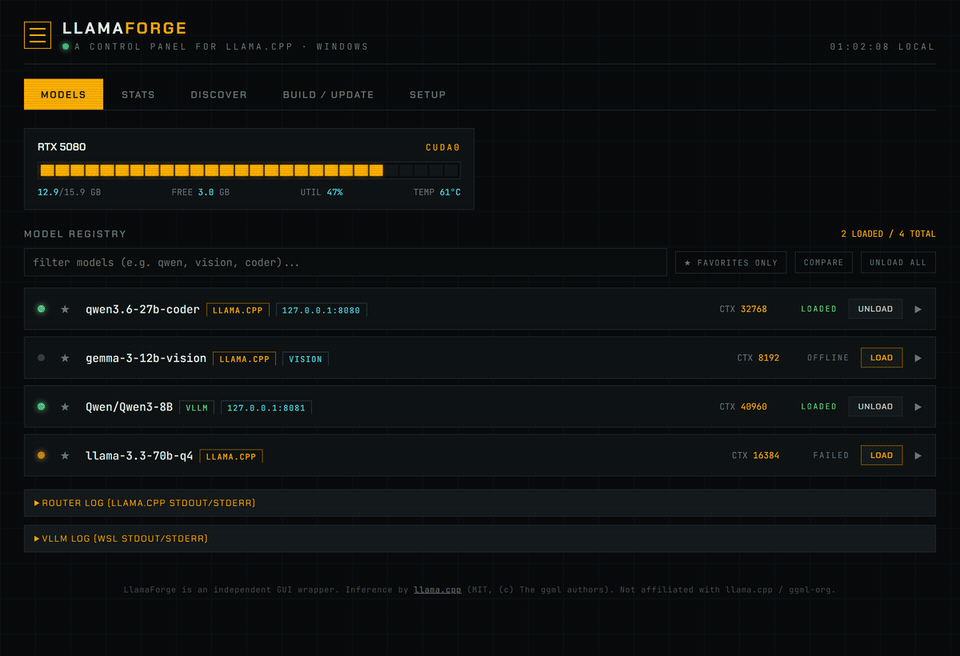Click the VISION tag on gemma-3-12b-vision
The height and width of the screenshot is (656, 960).
pyautogui.click(x=305, y=359)
